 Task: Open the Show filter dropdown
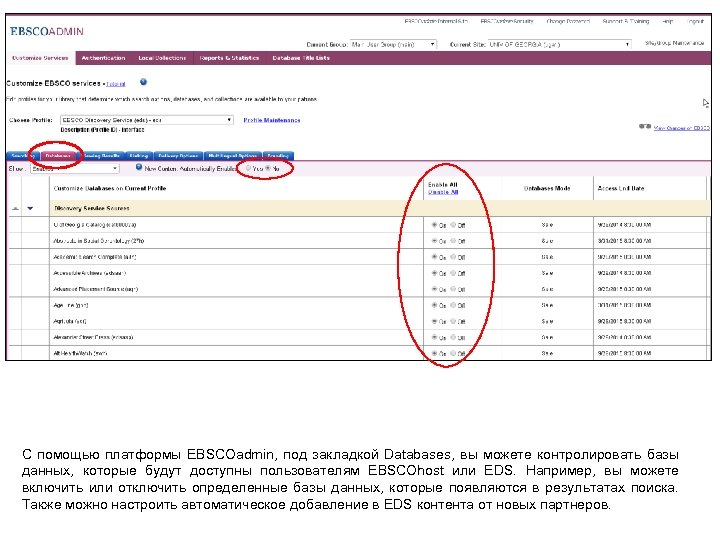pyautogui.click(x=75, y=169)
